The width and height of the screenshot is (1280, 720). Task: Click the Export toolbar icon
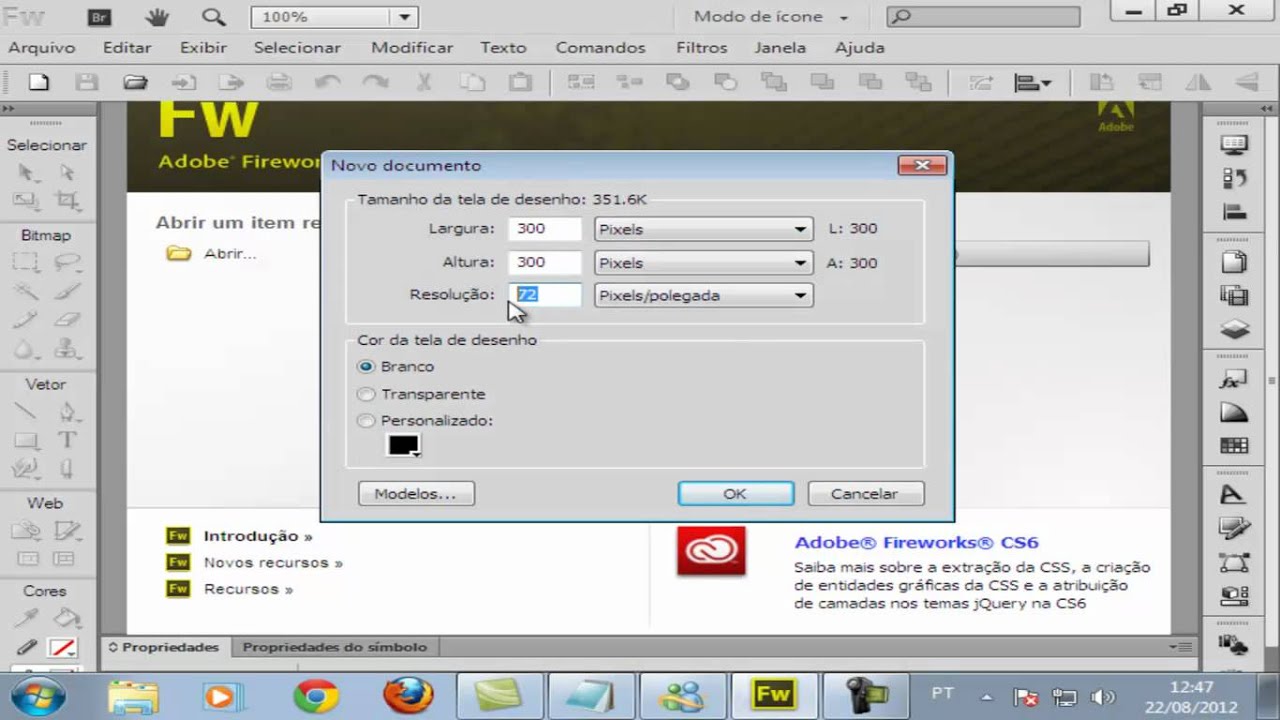[x=232, y=83]
